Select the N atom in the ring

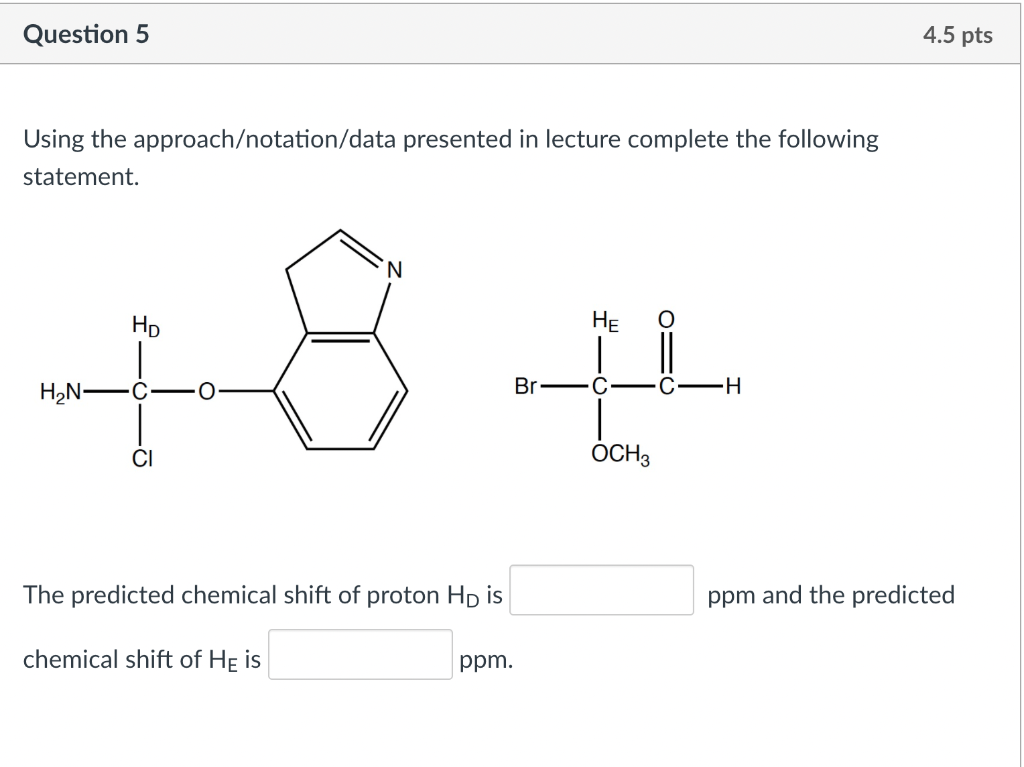(x=394, y=266)
